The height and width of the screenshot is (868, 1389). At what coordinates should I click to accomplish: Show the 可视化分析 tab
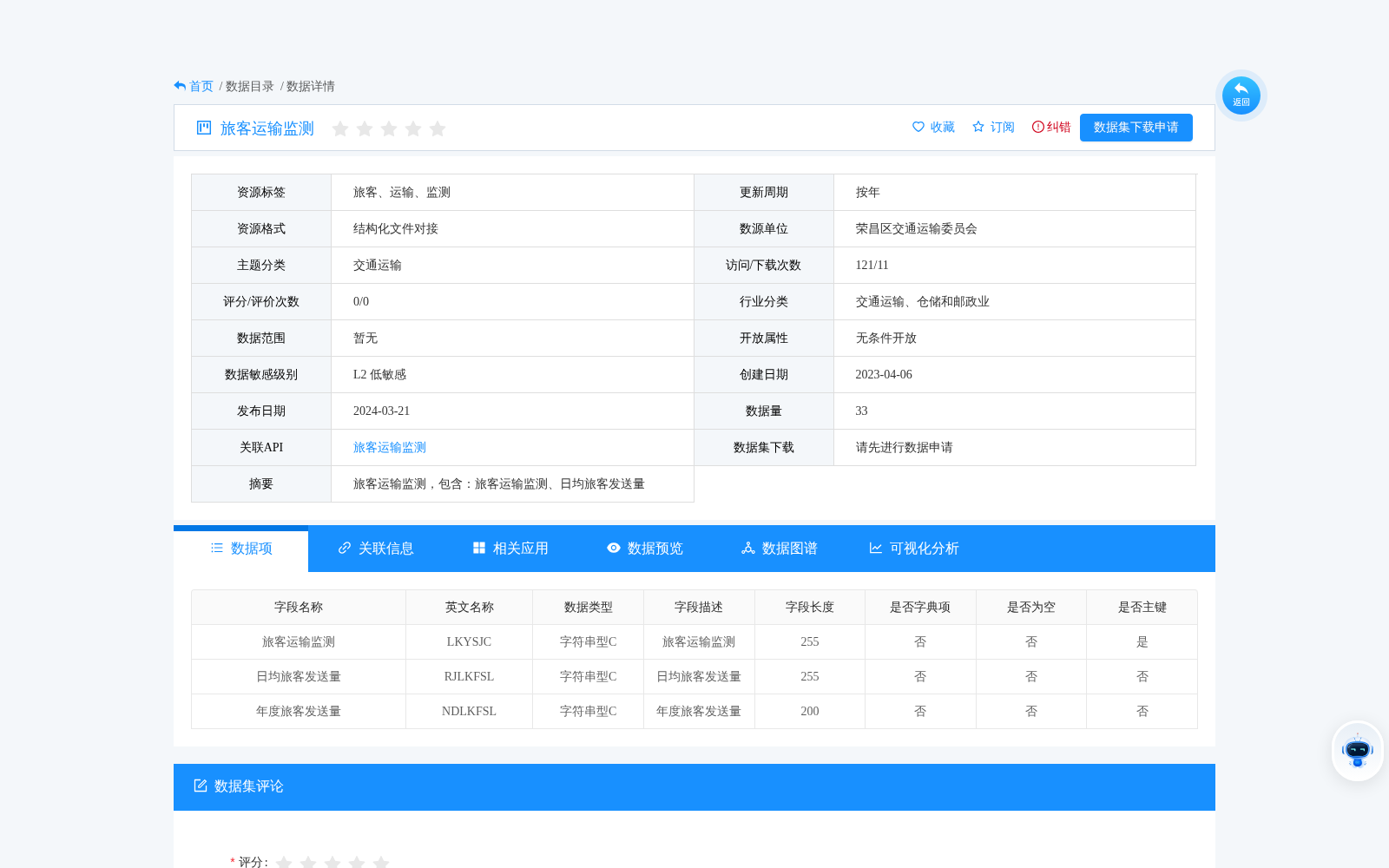(914, 549)
